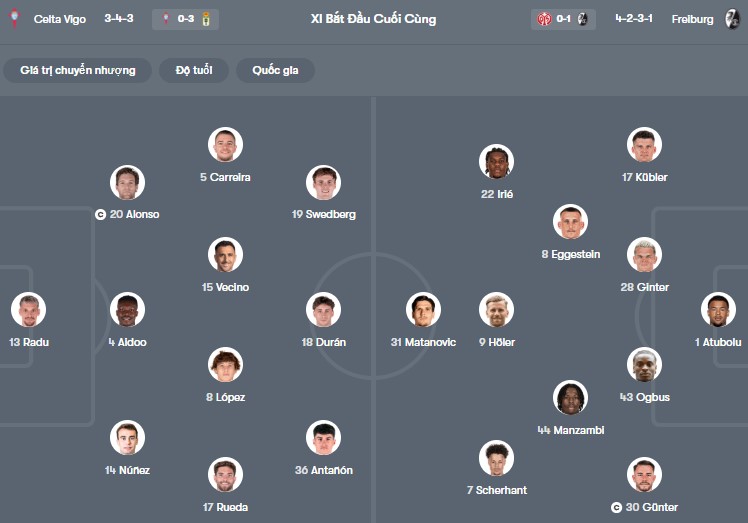The height and width of the screenshot is (523, 748).
Task: Select the Quốc gia filter
Action: (x=275, y=70)
